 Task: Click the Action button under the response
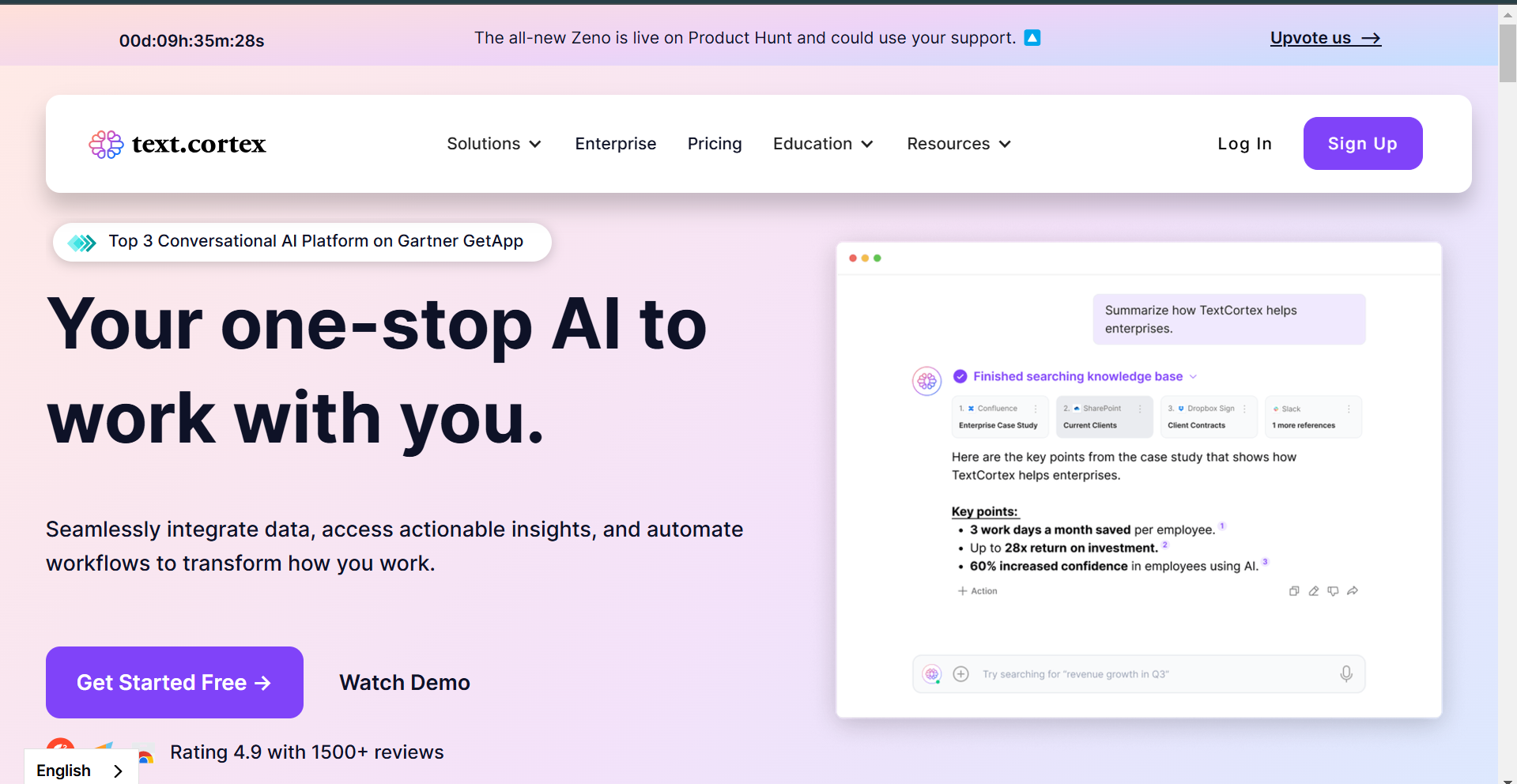978,591
